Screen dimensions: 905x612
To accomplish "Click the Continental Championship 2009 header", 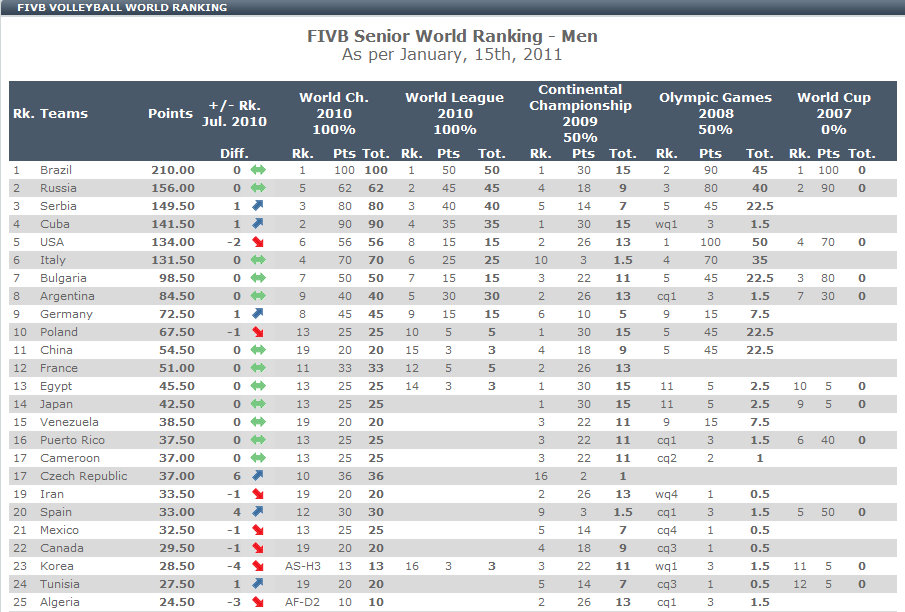I will click(580, 113).
